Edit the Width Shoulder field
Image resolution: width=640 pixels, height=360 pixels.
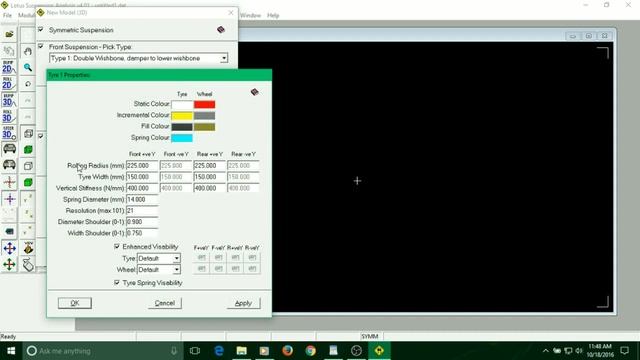(142, 233)
